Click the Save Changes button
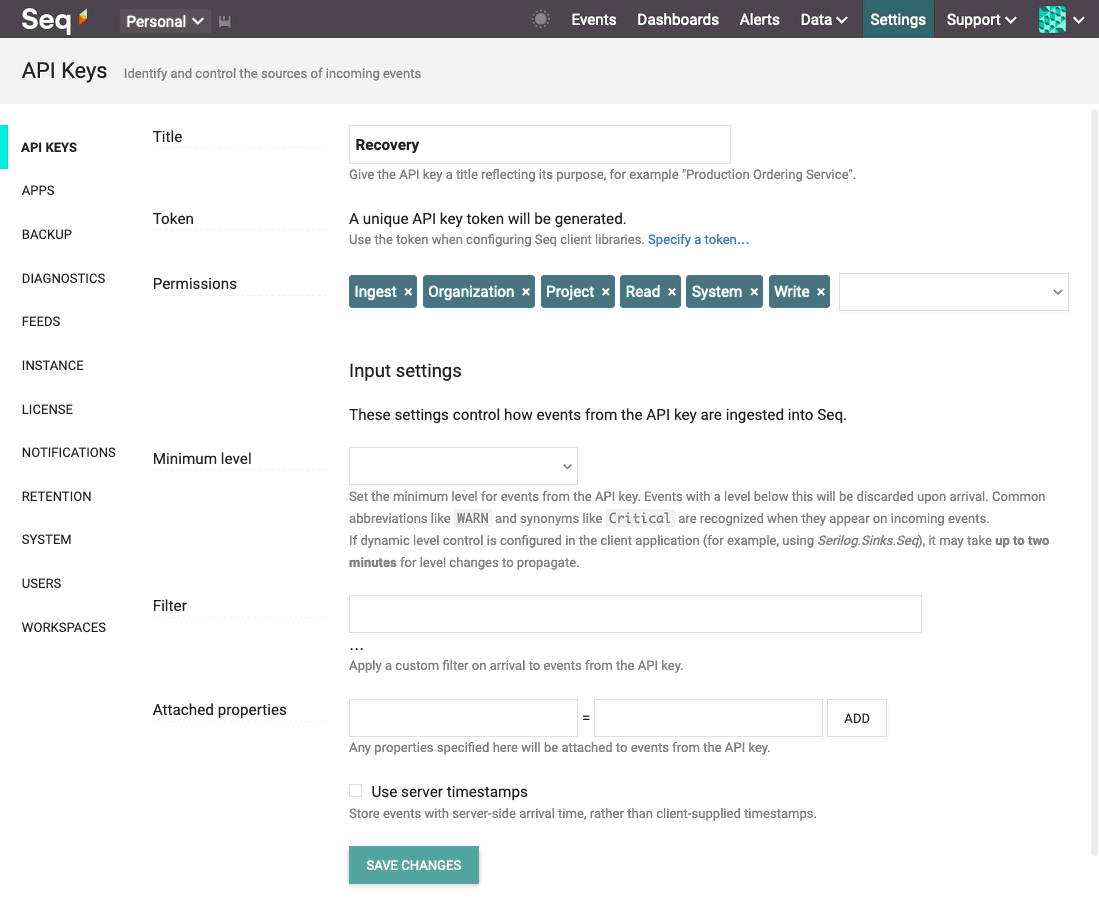 coord(414,865)
